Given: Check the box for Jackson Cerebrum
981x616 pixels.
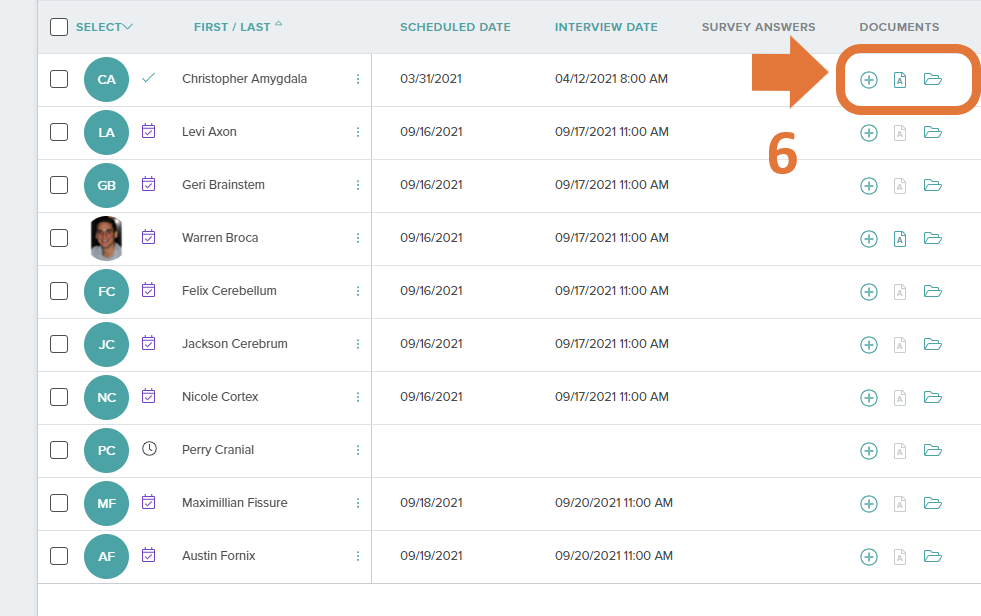Looking at the screenshot, I should 59,344.
